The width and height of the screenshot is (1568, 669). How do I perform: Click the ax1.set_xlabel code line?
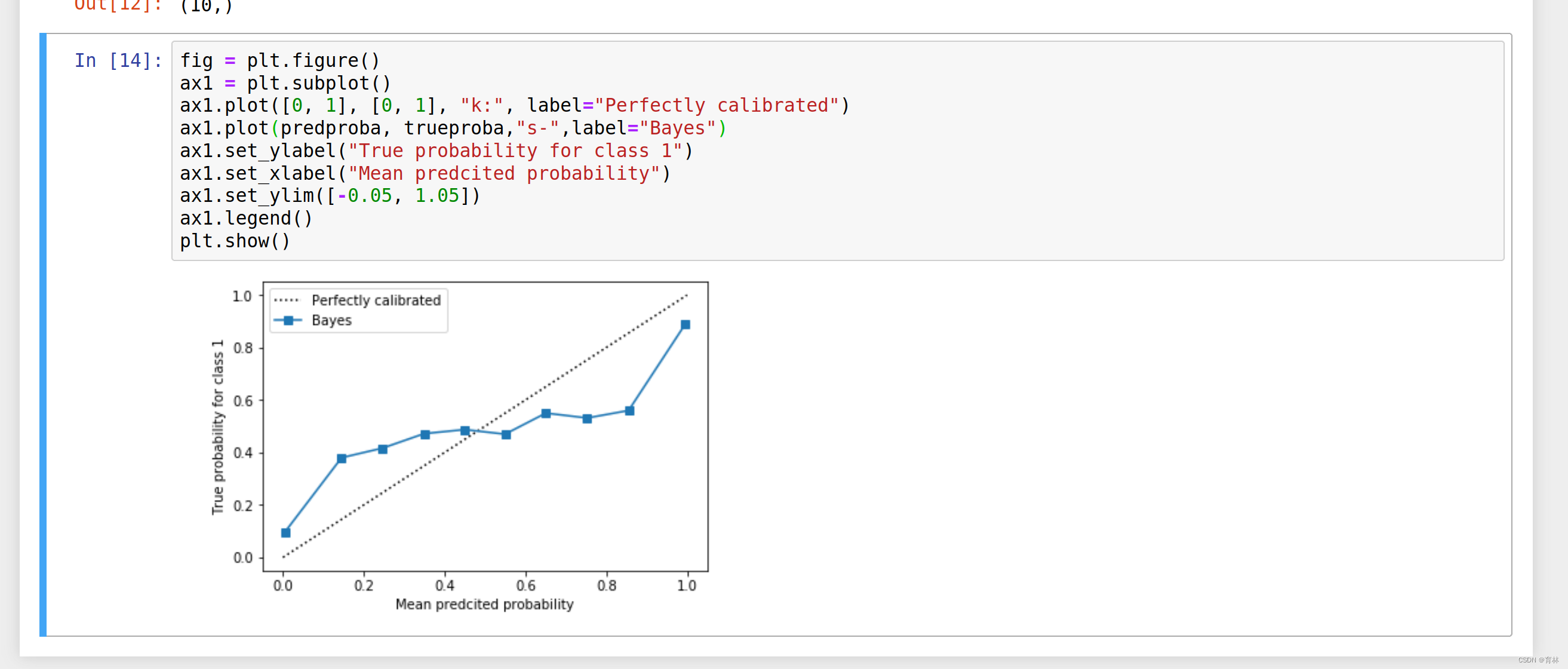[425, 173]
